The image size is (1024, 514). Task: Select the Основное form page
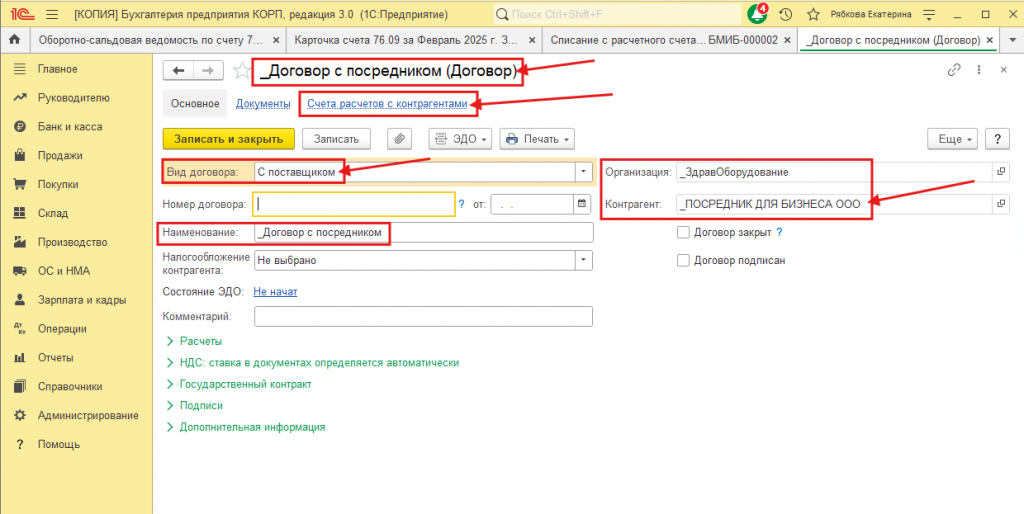click(195, 103)
